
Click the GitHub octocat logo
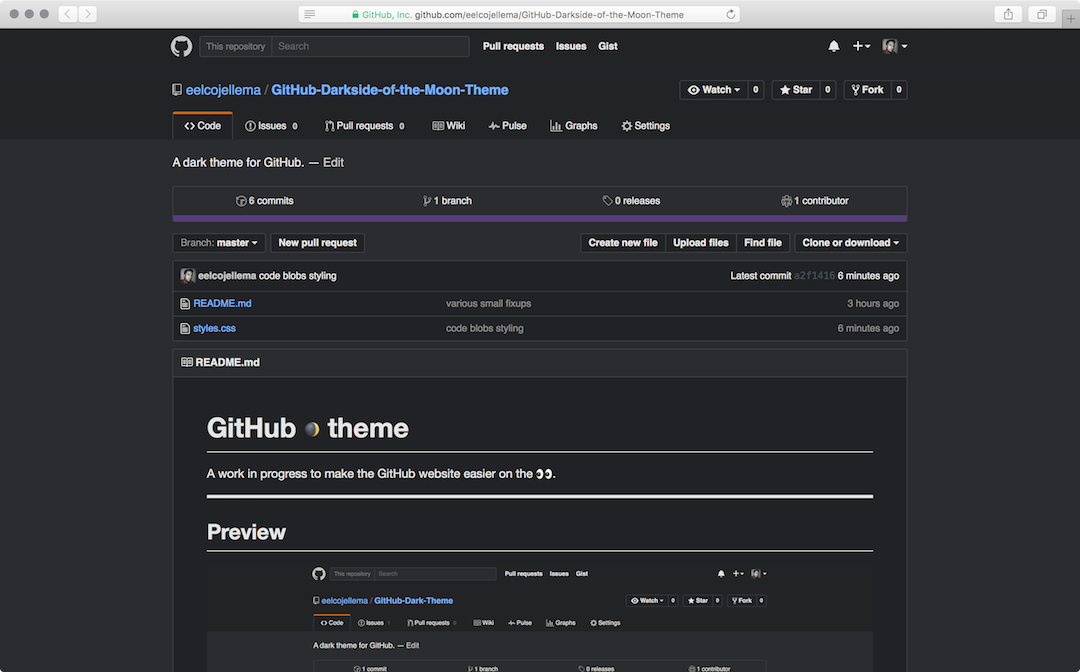(181, 46)
